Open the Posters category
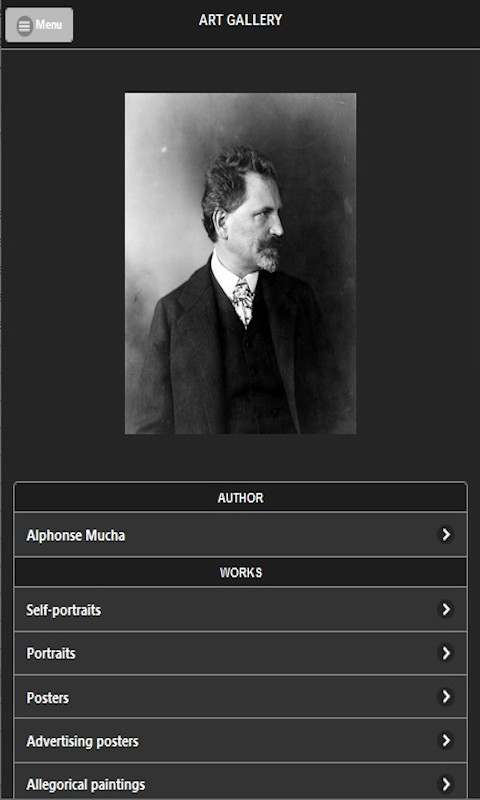This screenshot has height=800, width=480. [x=240, y=697]
